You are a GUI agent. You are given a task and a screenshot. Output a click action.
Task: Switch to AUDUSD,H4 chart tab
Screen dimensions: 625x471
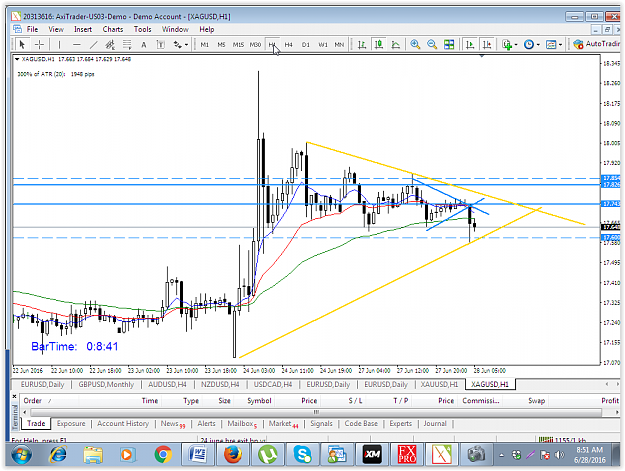(167, 384)
